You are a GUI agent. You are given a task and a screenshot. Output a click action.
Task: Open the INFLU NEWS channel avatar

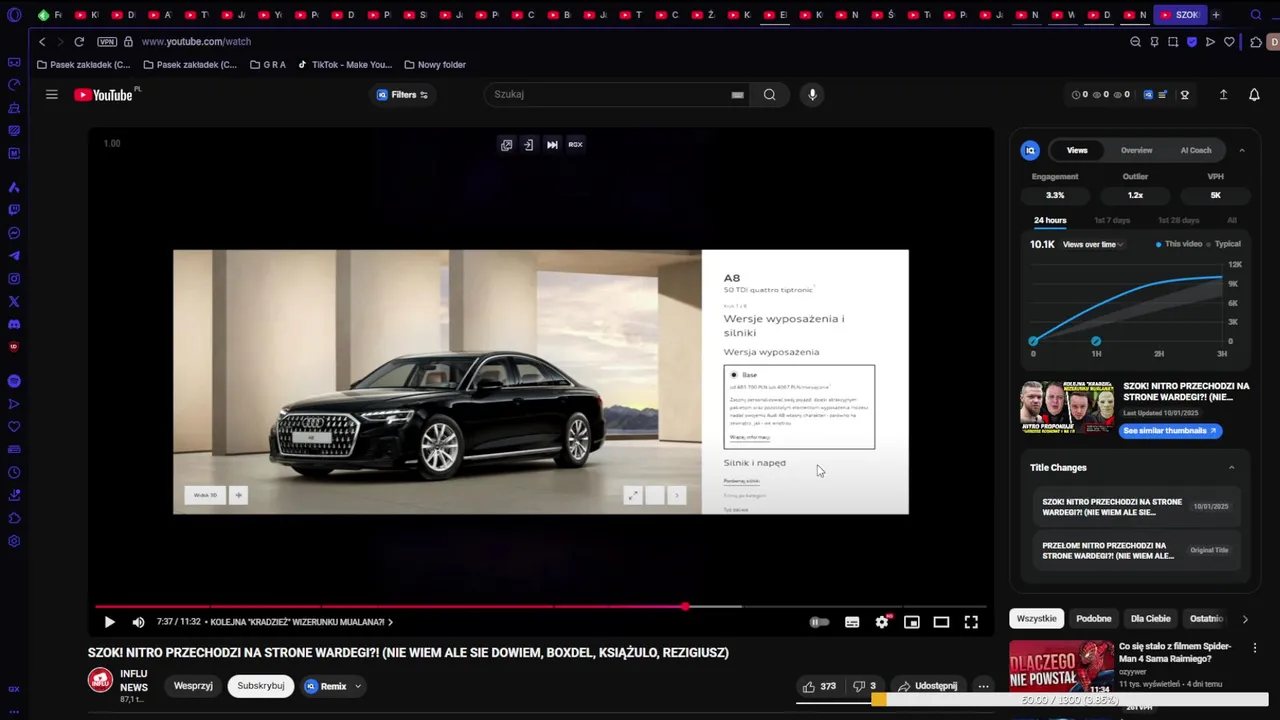point(100,680)
